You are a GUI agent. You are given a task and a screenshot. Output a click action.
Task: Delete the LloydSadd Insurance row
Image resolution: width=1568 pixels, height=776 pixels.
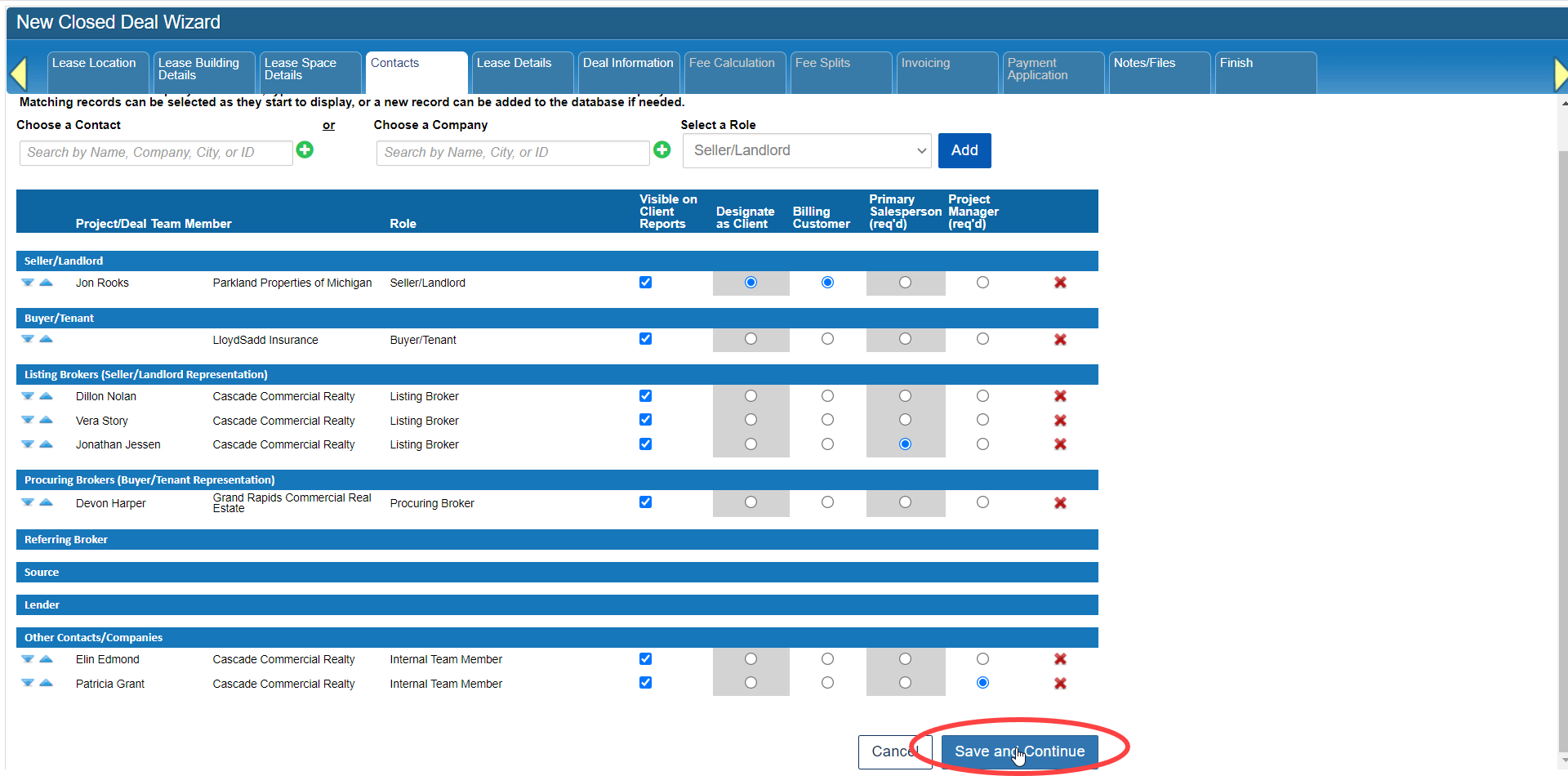pos(1060,340)
